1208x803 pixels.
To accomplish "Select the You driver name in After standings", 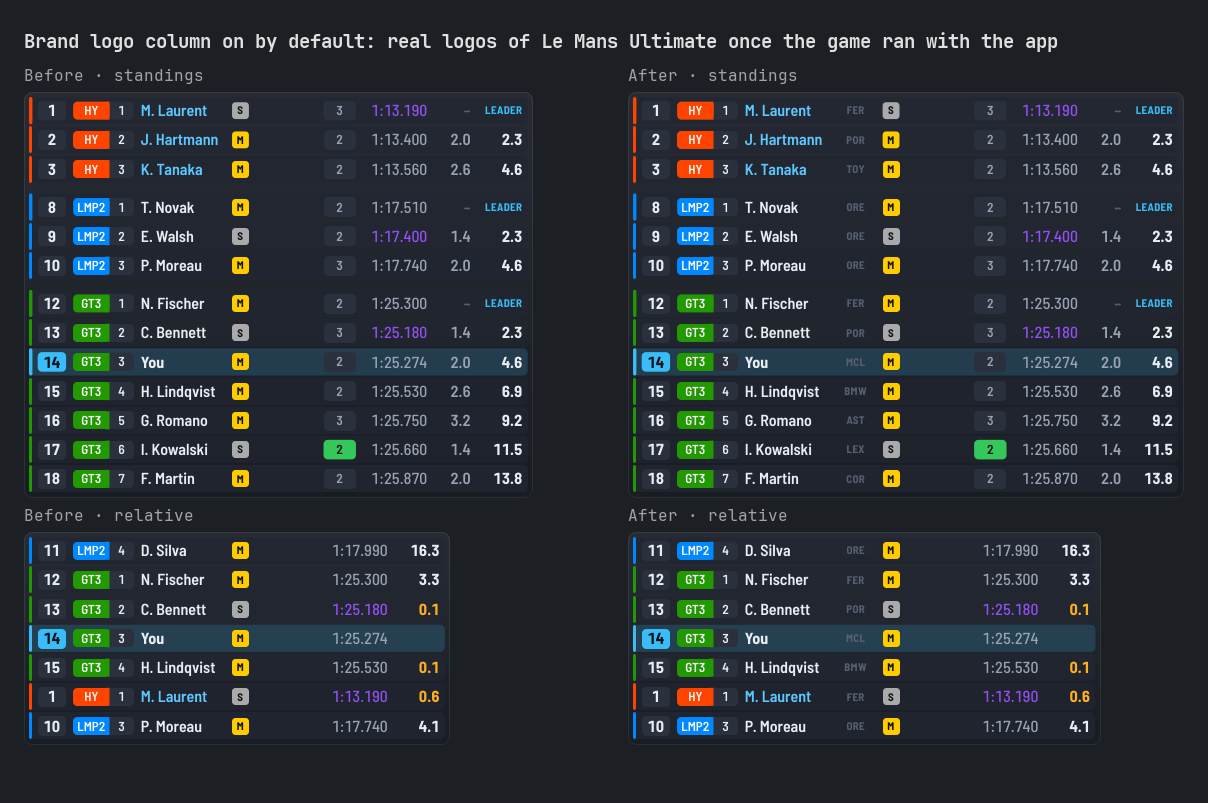I will coord(757,362).
